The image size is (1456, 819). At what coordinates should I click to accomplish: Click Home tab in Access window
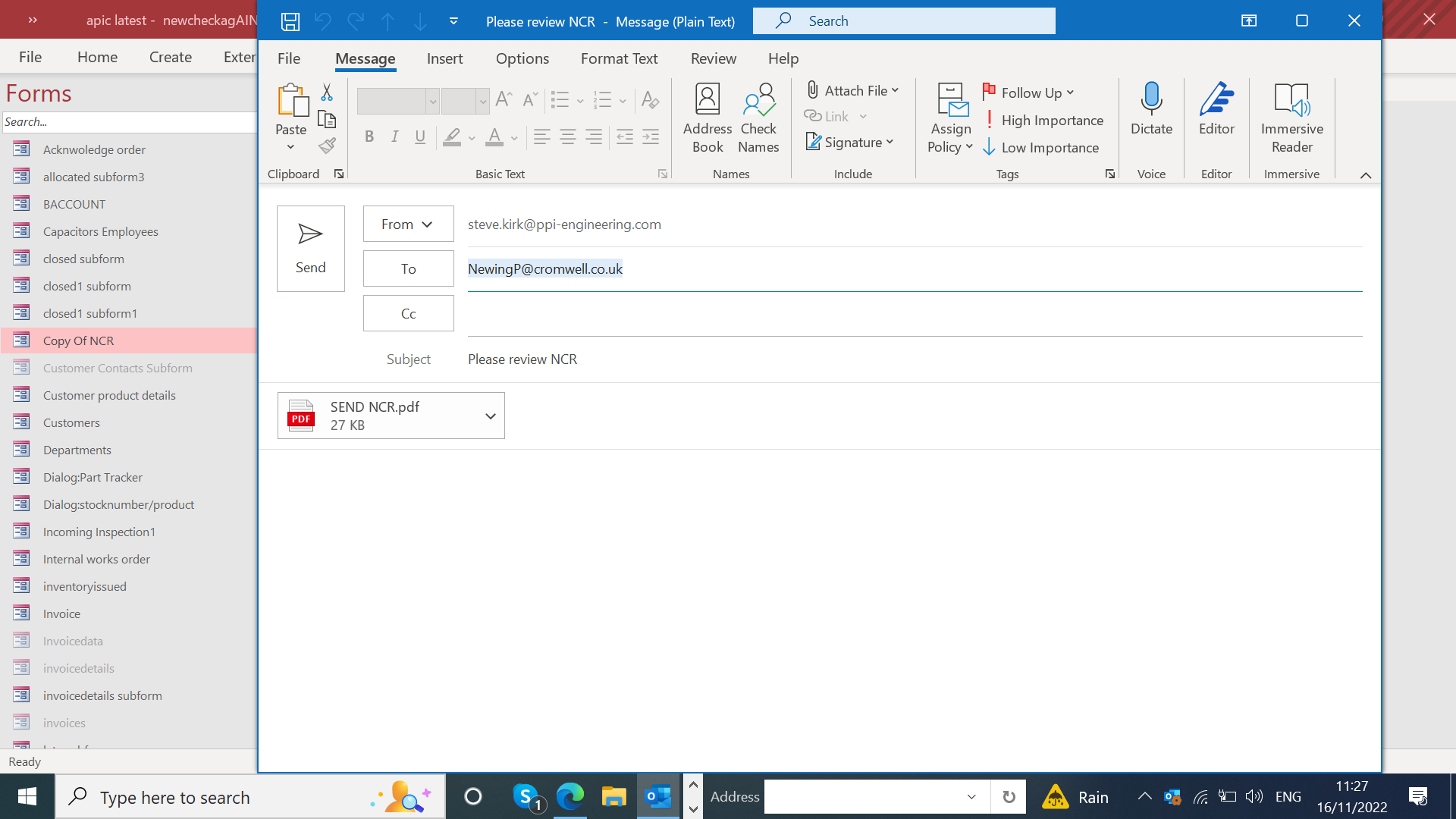tap(97, 57)
